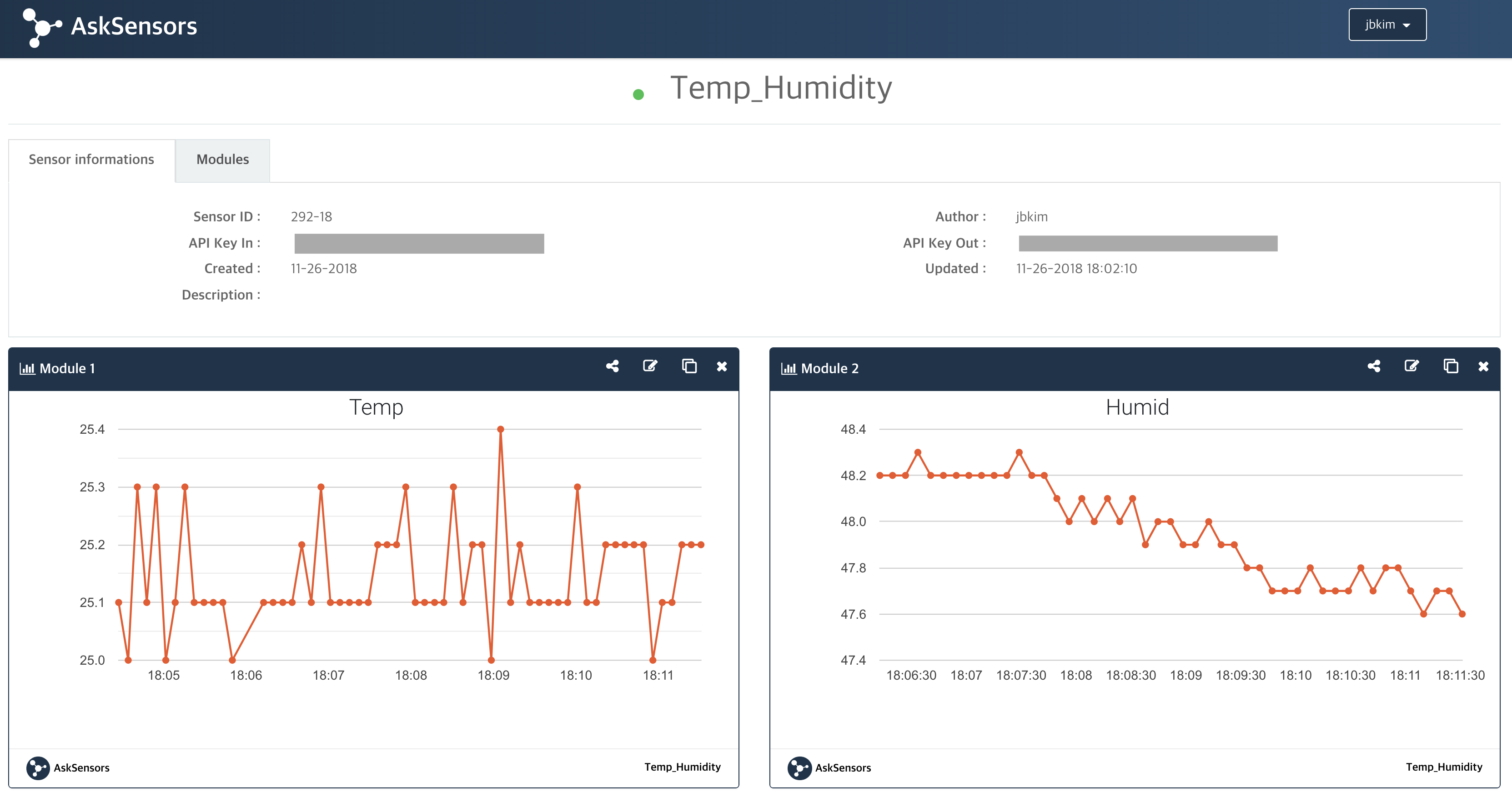Click the Module 1 chart icon

[x=27, y=368]
